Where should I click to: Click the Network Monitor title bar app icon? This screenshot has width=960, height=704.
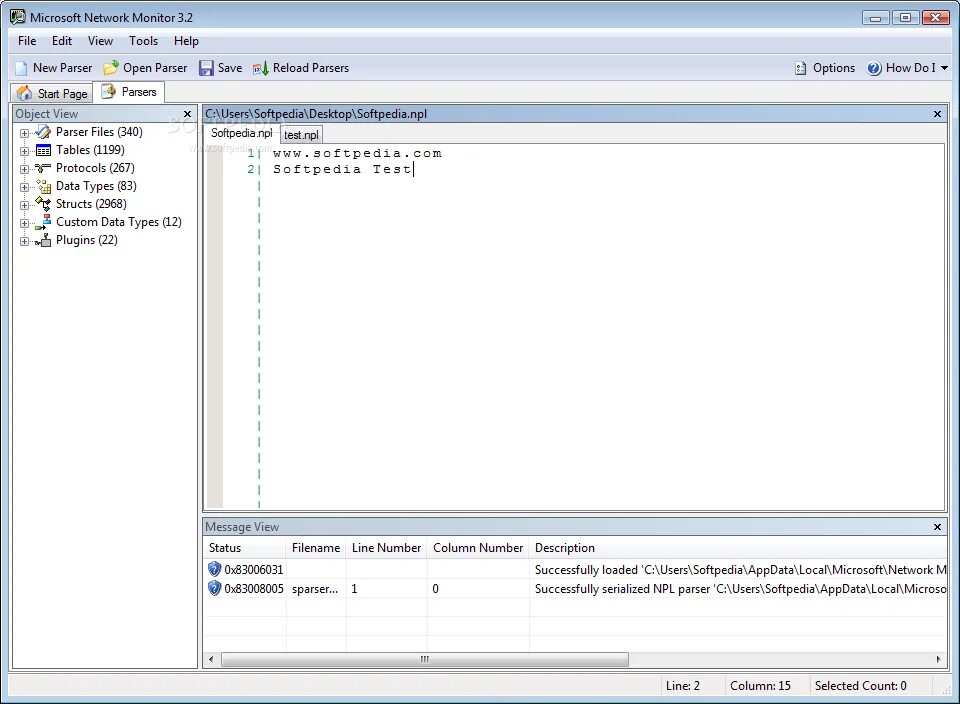coord(18,17)
